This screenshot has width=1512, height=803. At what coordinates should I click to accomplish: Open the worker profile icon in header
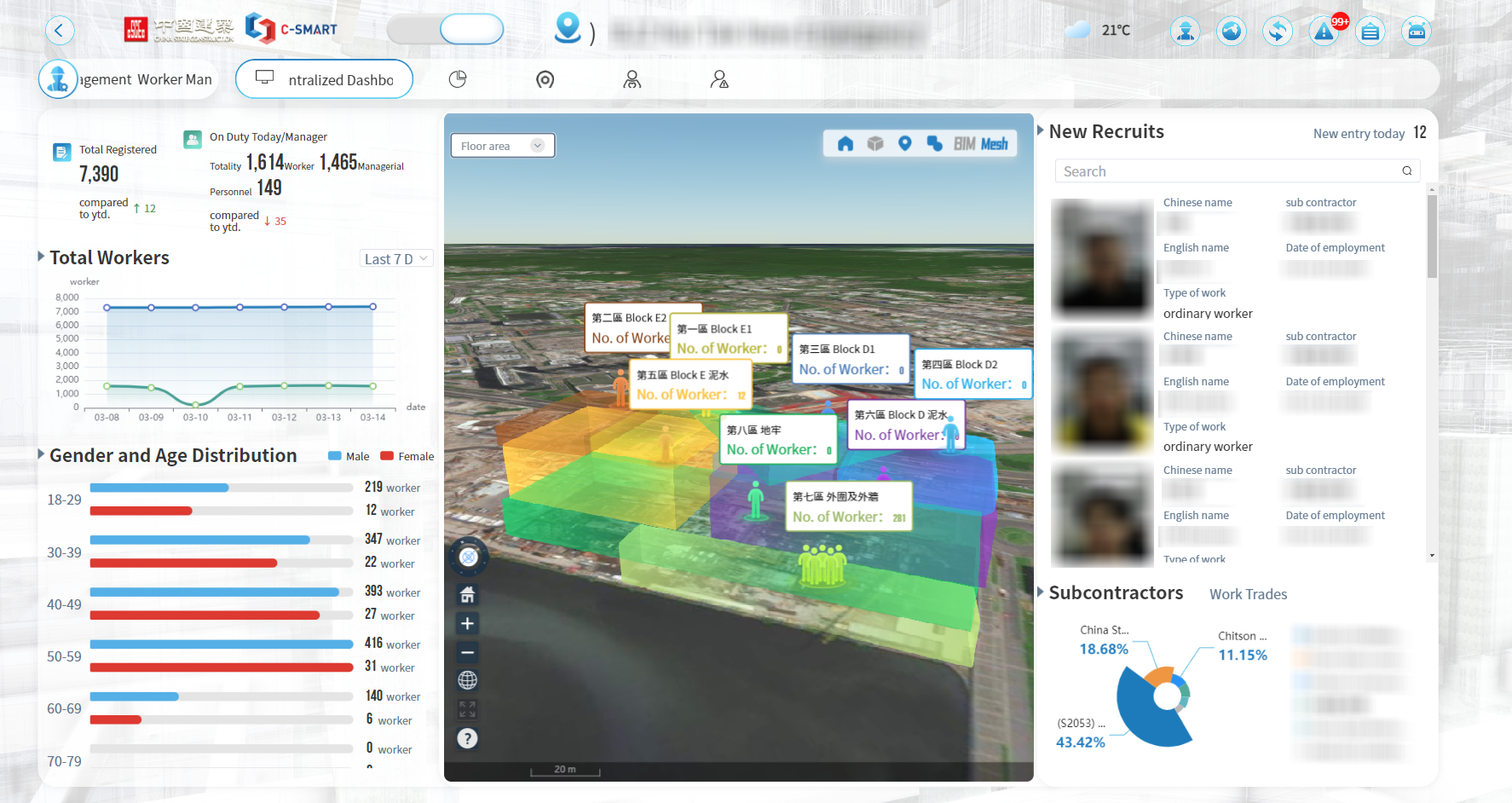pyautogui.click(x=1185, y=32)
